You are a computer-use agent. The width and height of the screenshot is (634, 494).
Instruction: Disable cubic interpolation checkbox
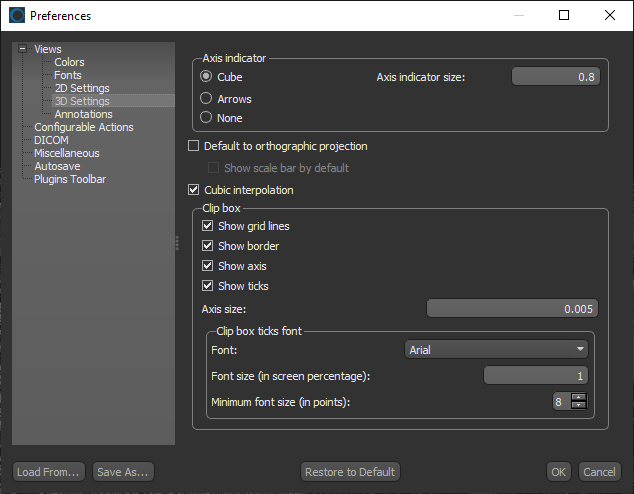pyautogui.click(x=195, y=190)
